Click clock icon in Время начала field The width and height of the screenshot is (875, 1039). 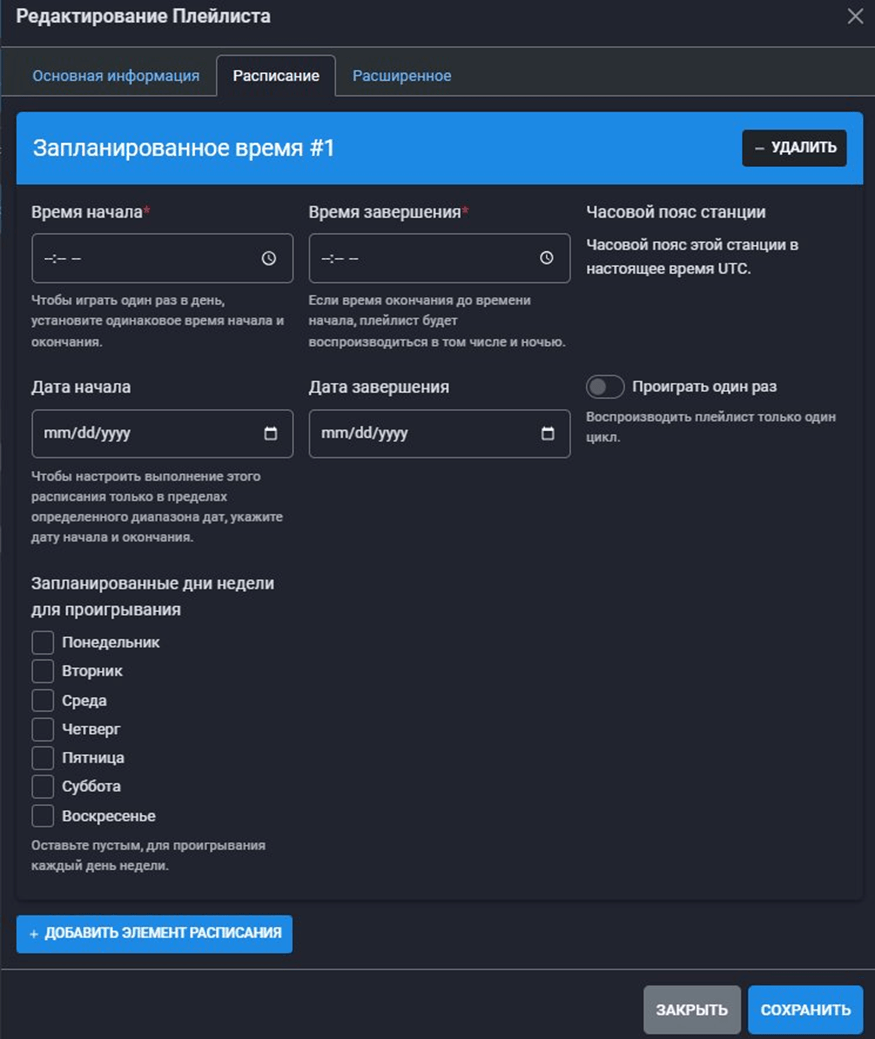[269, 258]
